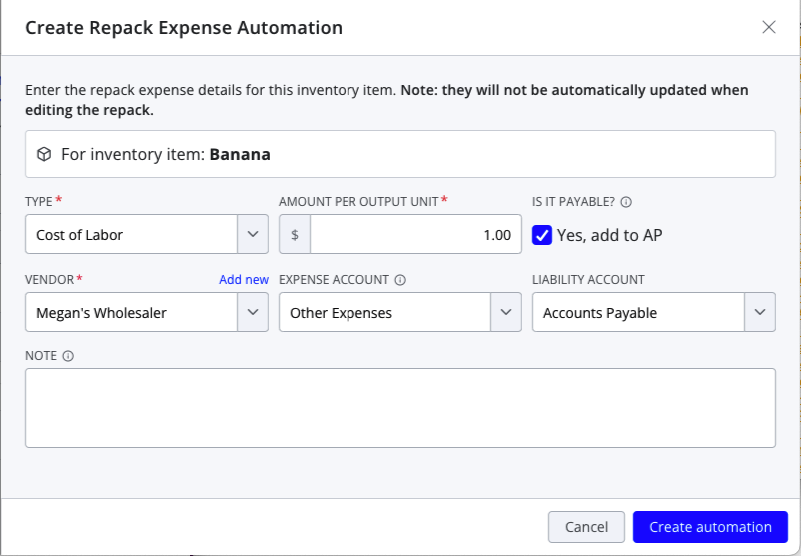Click the Accounts Payable liability field

[639, 312]
